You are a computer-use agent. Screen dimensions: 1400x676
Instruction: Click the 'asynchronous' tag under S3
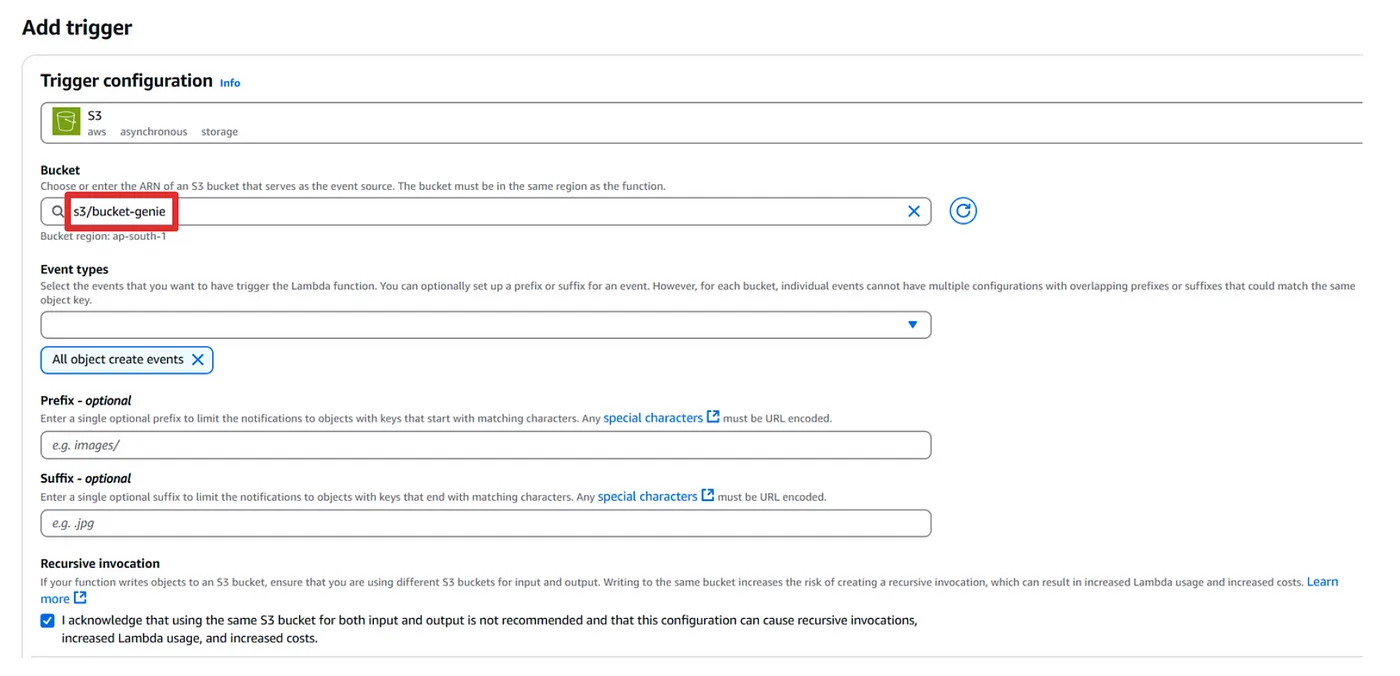coord(154,132)
